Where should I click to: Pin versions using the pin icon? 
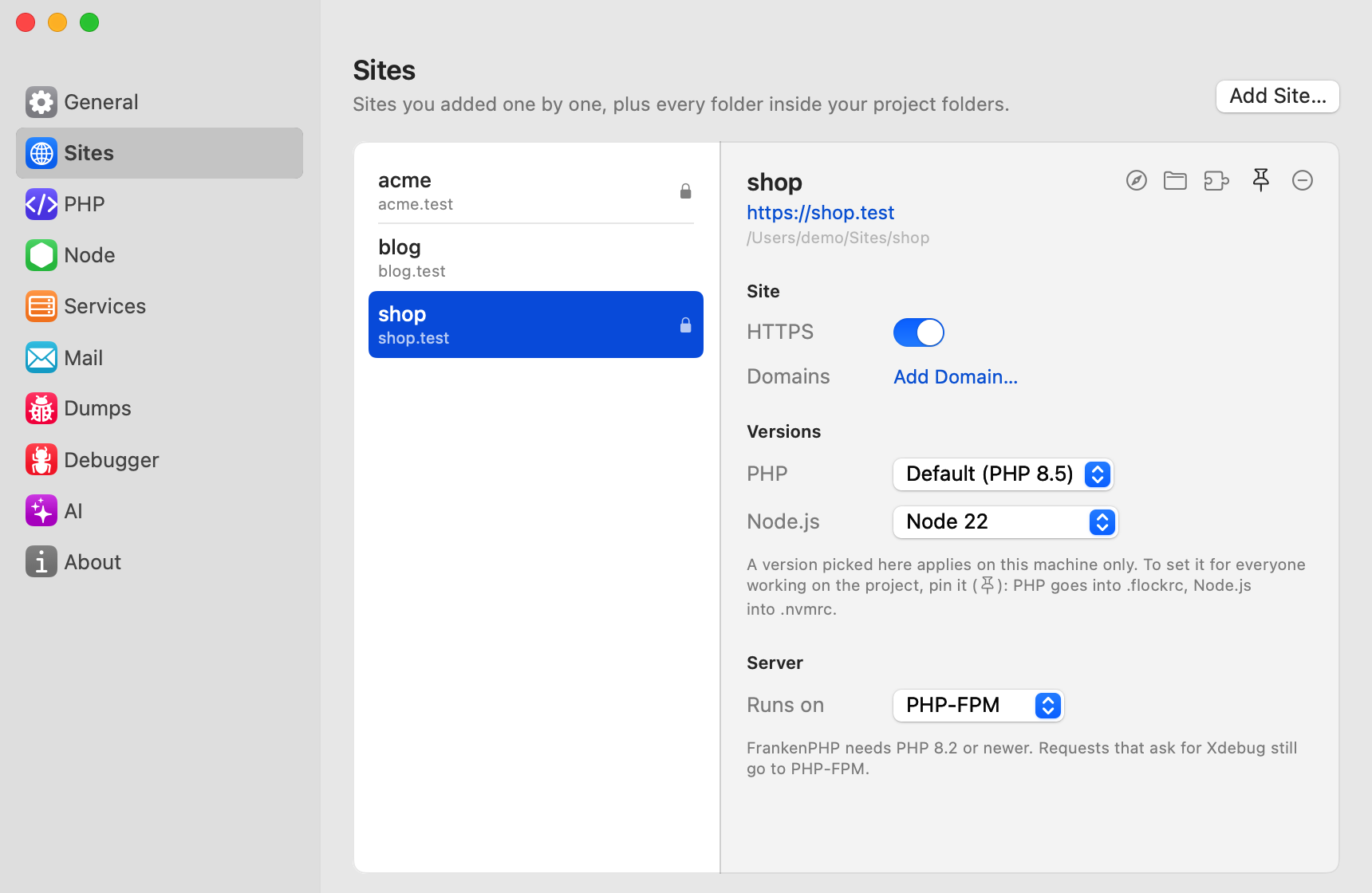(1261, 180)
